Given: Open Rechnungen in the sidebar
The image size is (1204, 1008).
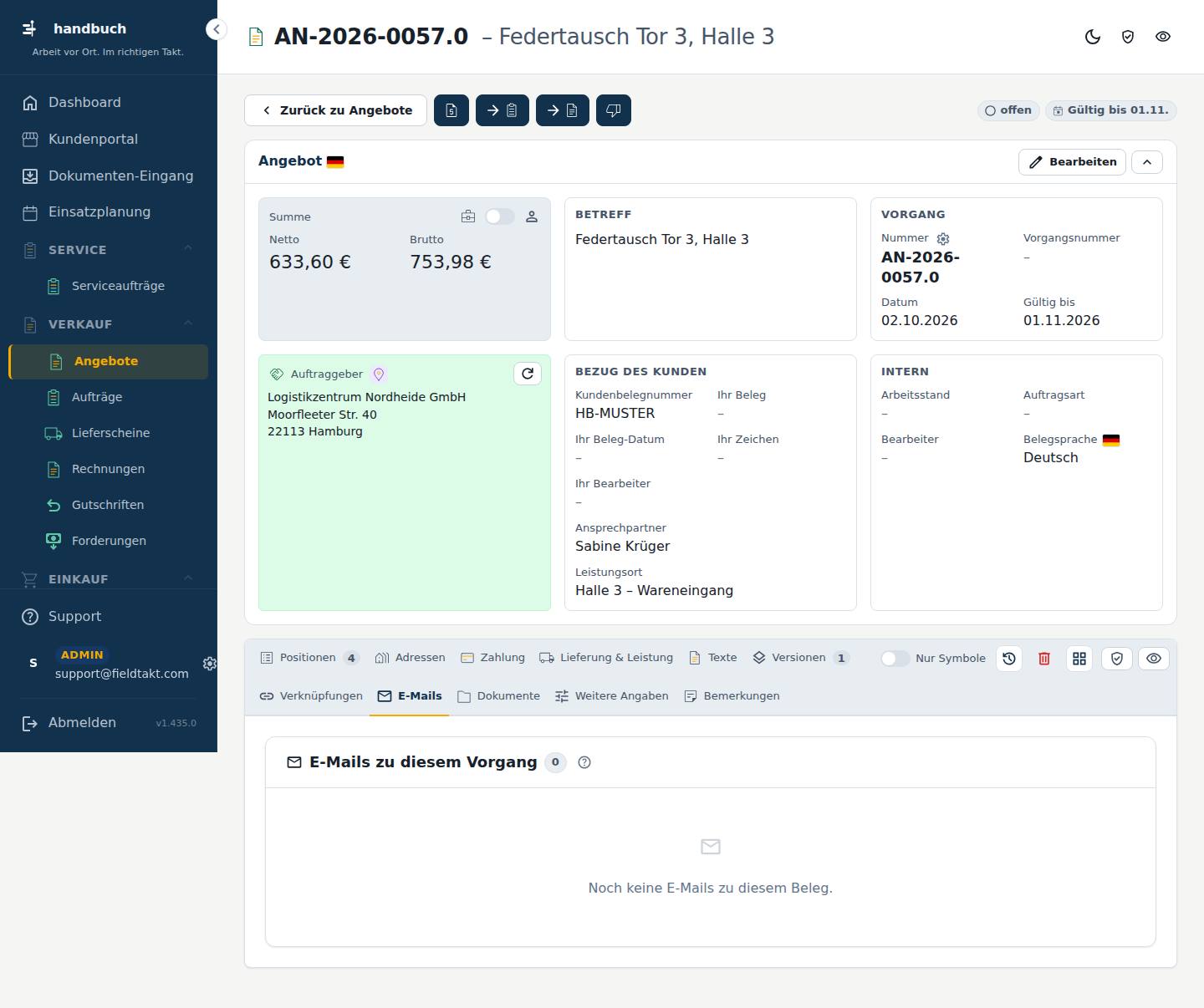Looking at the screenshot, I should point(108,469).
